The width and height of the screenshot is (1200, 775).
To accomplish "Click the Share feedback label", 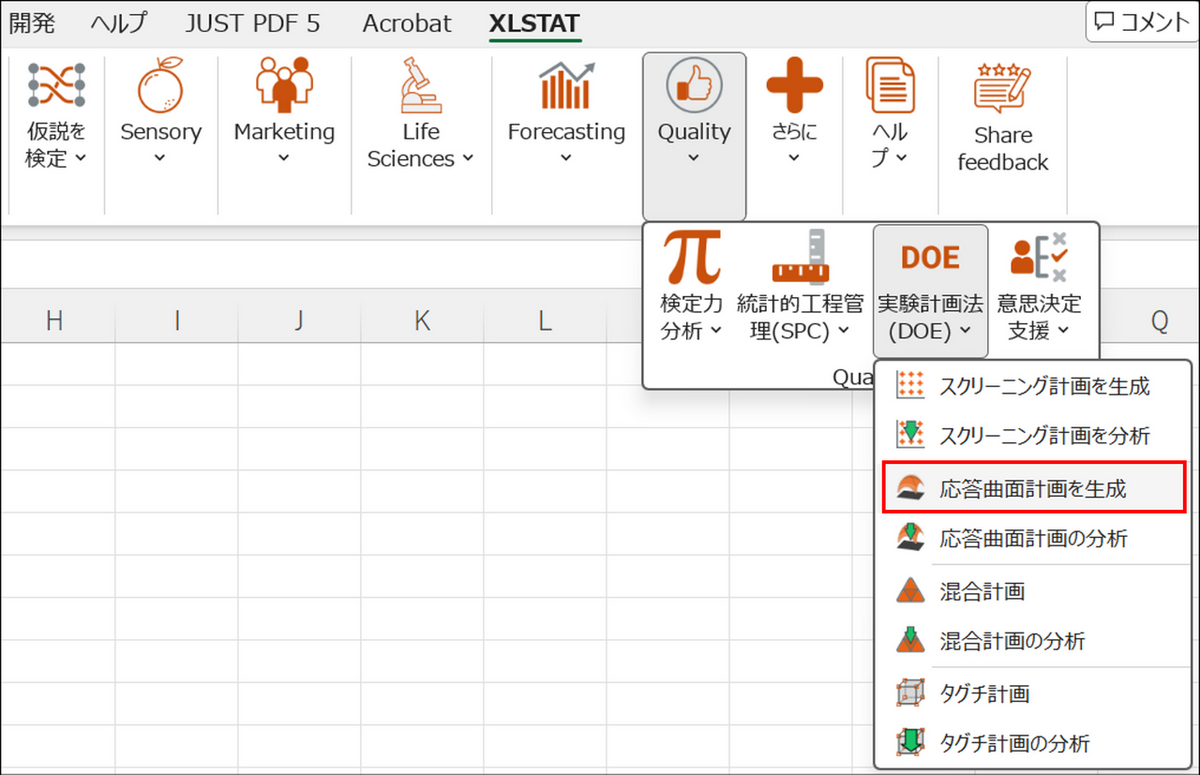I will [1002, 149].
